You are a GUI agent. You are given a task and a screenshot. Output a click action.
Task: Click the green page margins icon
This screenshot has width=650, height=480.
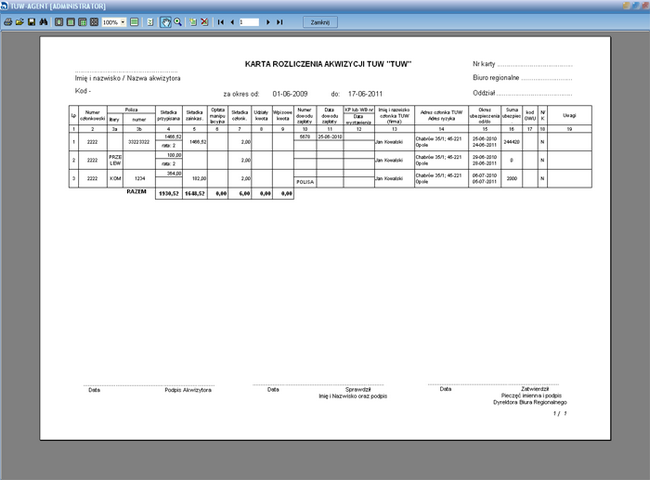click(x=134, y=22)
